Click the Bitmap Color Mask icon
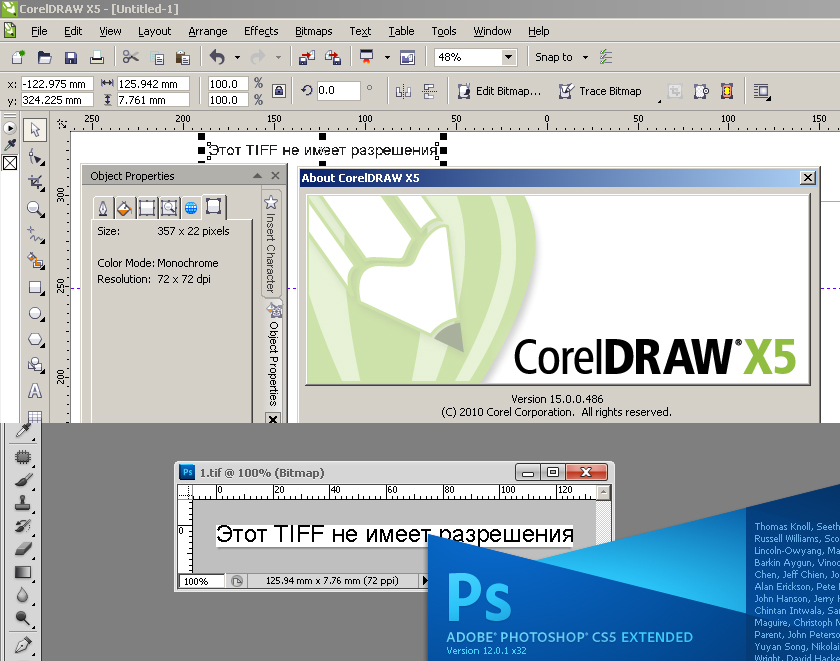 [x=727, y=91]
